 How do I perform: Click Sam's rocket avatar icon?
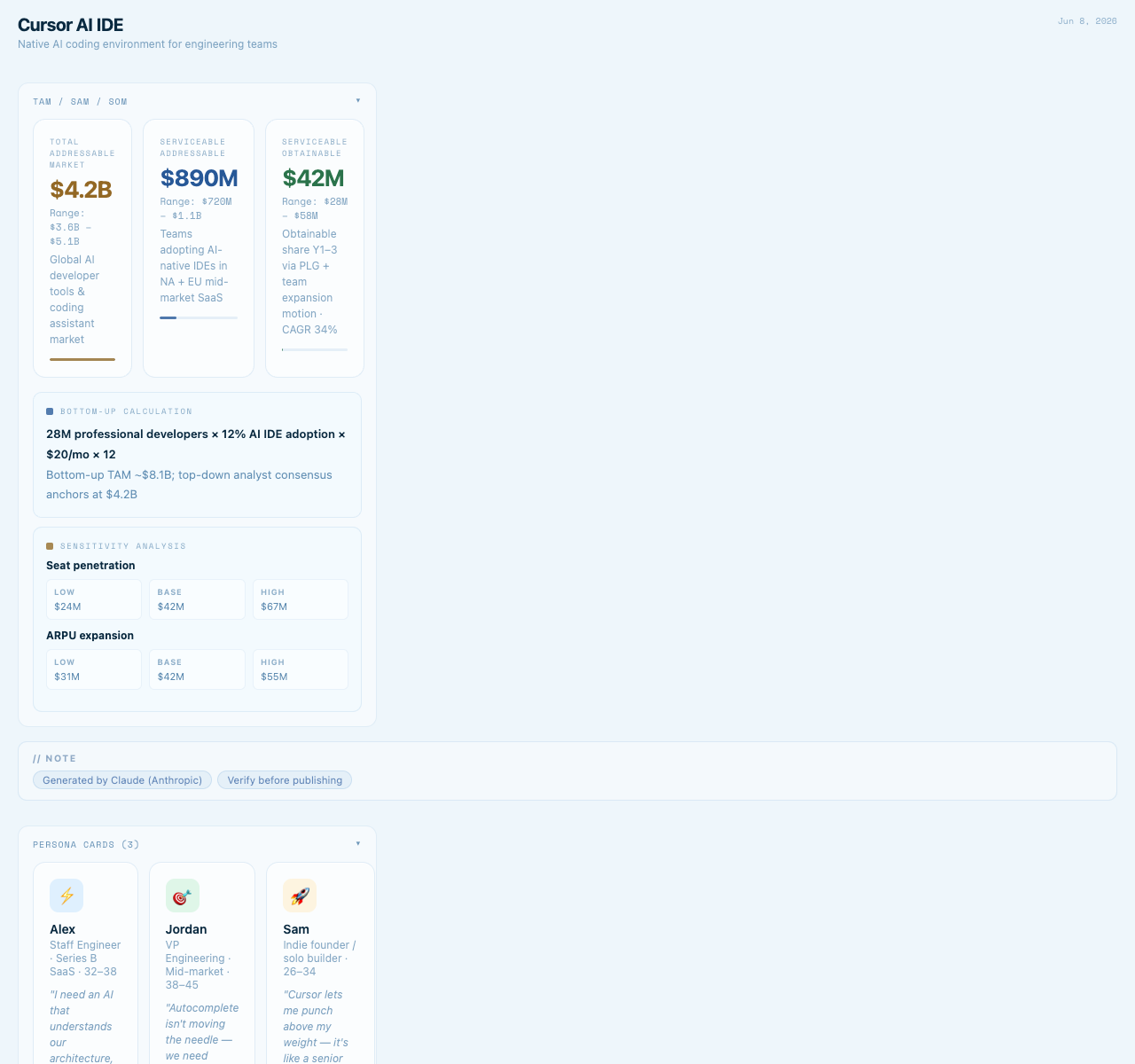300,896
